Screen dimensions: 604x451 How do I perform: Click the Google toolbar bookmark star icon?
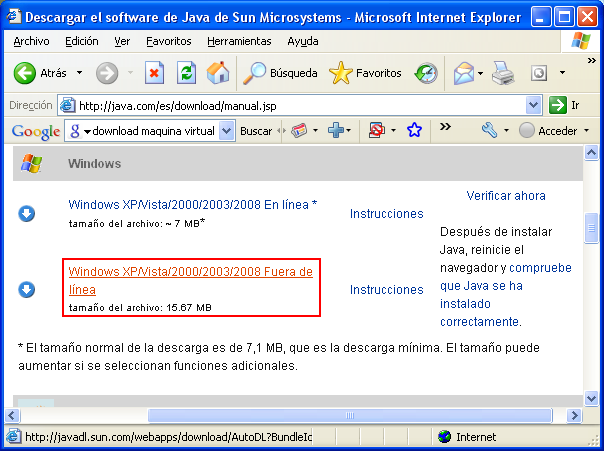[x=414, y=131]
